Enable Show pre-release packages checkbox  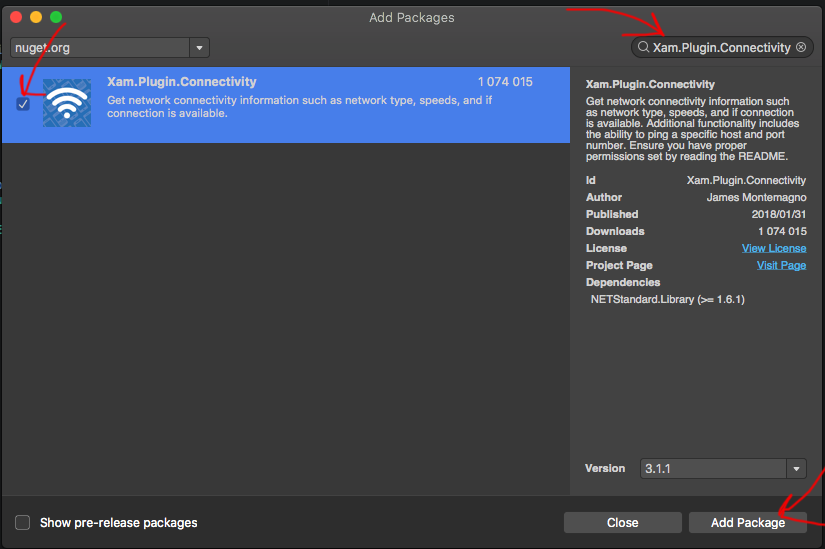(x=23, y=522)
